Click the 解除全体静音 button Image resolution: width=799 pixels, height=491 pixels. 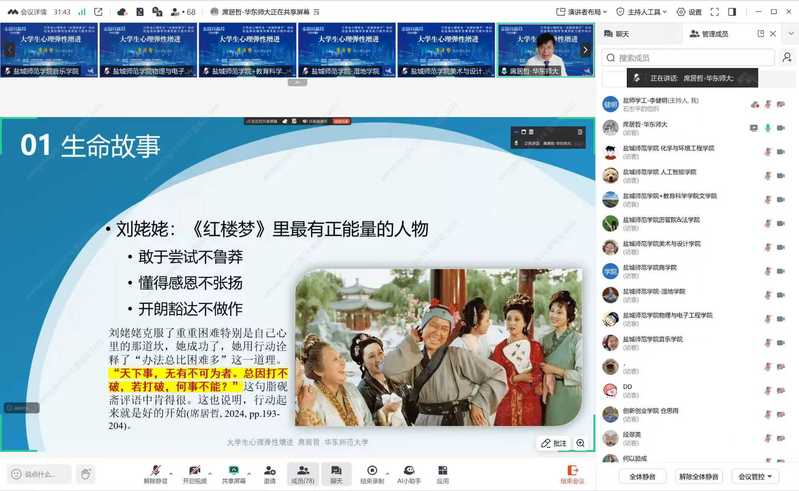click(x=698, y=477)
